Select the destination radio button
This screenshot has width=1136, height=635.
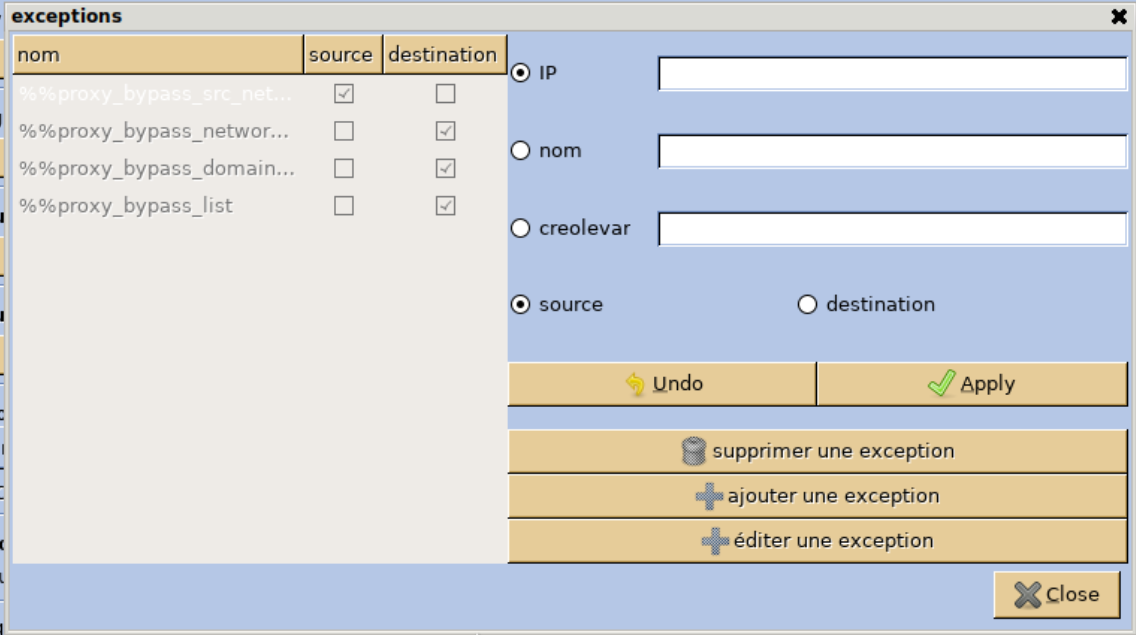pos(808,305)
